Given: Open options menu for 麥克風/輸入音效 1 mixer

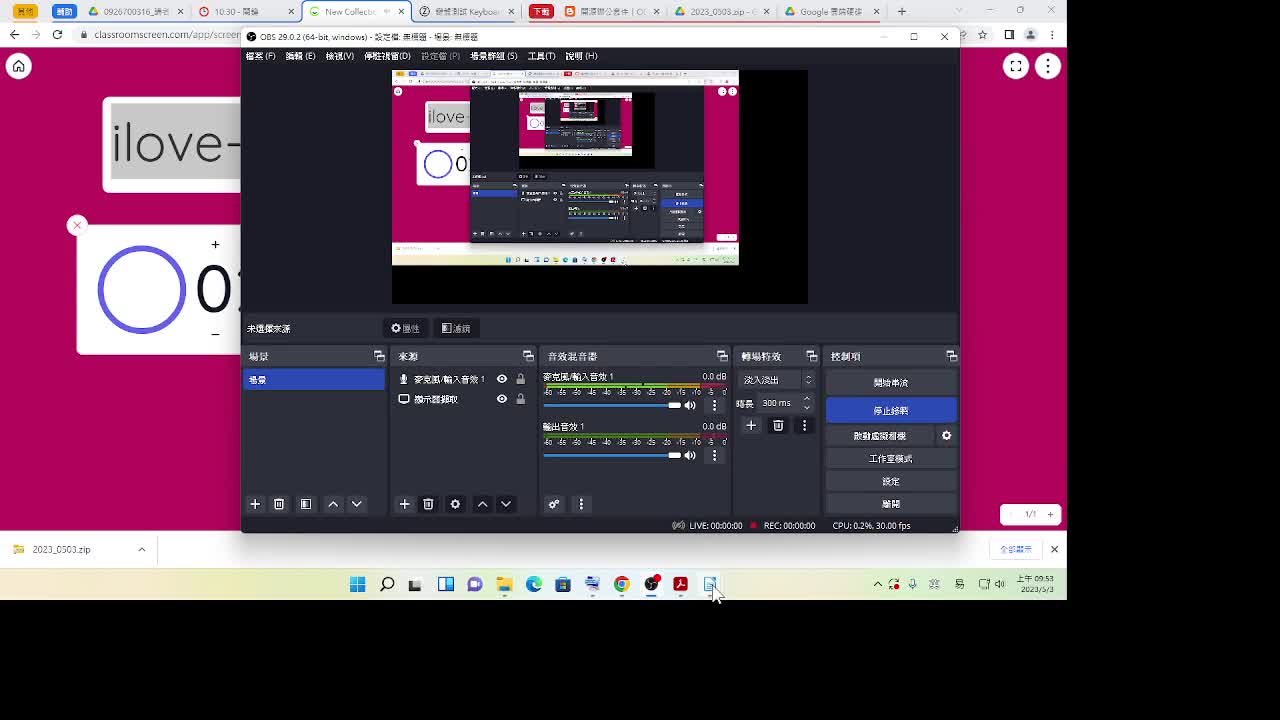Looking at the screenshot, I should (714, 405).
